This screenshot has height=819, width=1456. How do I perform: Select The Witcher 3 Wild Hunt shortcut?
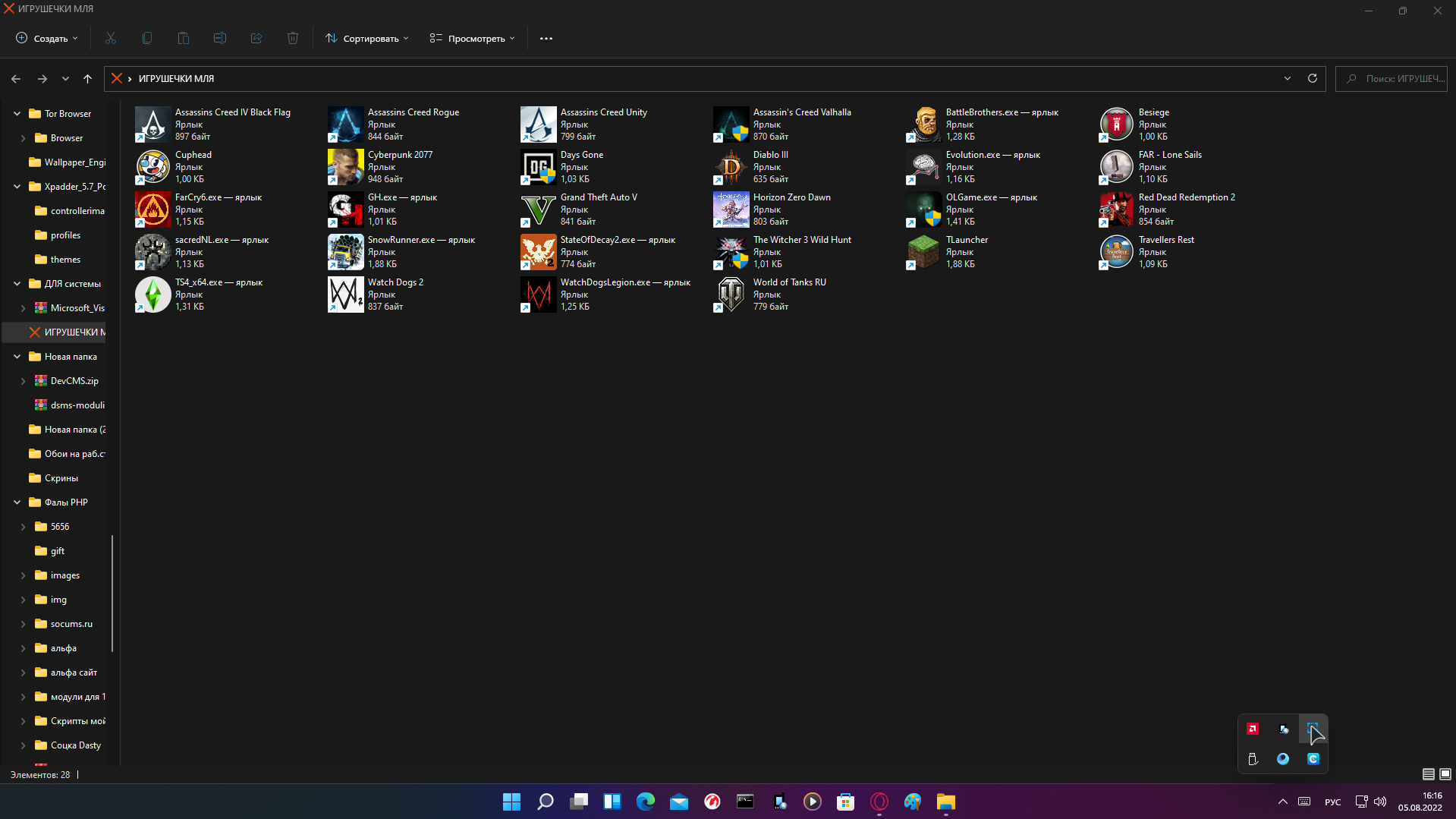[x=731, y=252]
